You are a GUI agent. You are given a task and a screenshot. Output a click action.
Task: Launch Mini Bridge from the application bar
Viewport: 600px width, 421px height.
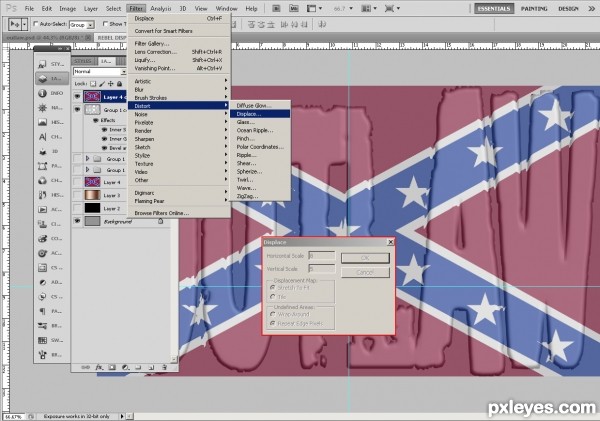(x=293, y=8)
